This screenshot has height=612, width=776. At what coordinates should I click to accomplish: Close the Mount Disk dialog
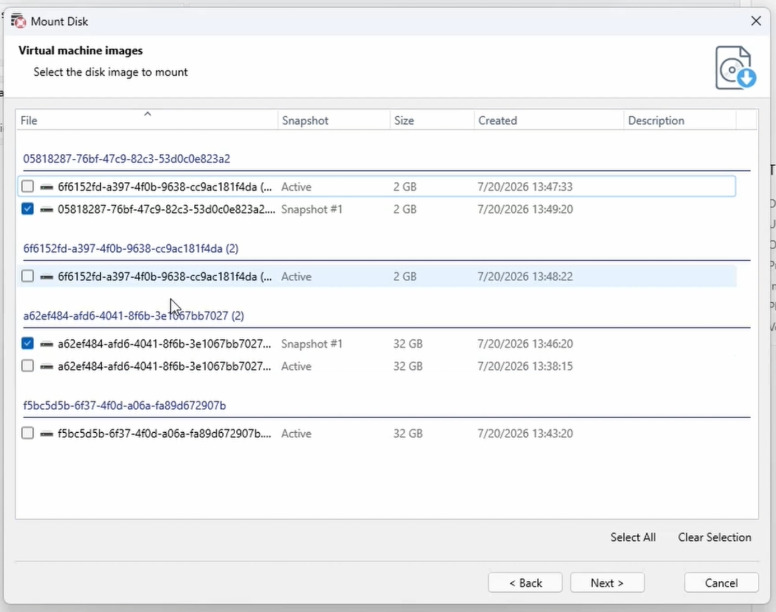[x=756, y=21]
